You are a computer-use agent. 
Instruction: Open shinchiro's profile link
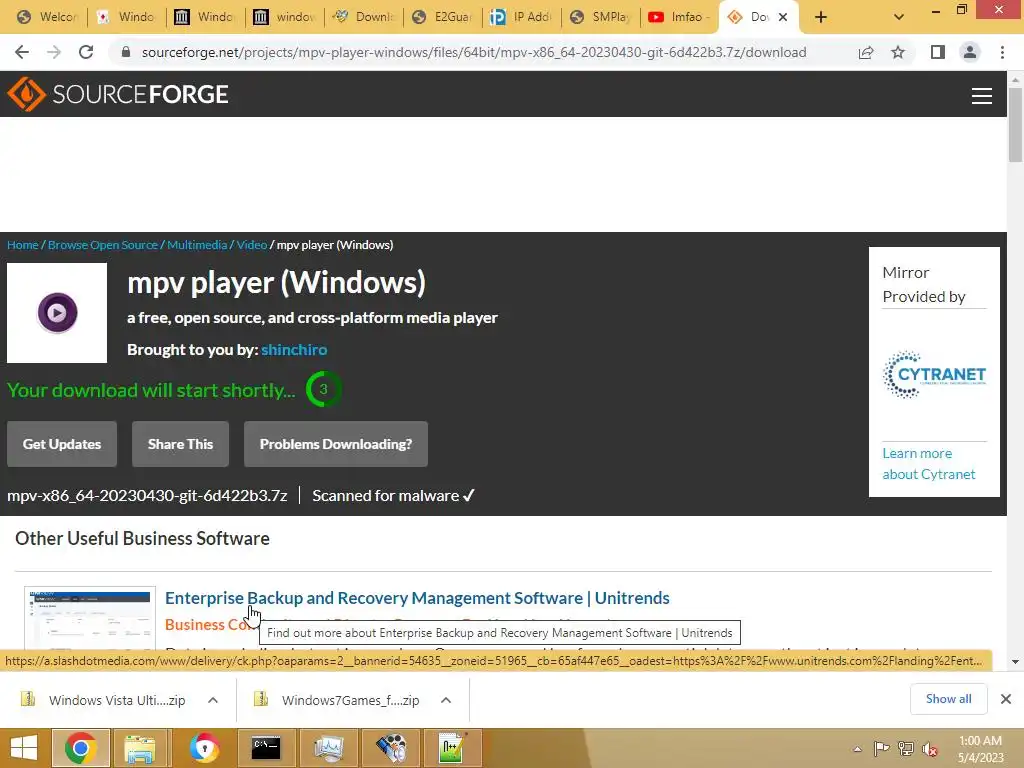(x=294, y=350)
